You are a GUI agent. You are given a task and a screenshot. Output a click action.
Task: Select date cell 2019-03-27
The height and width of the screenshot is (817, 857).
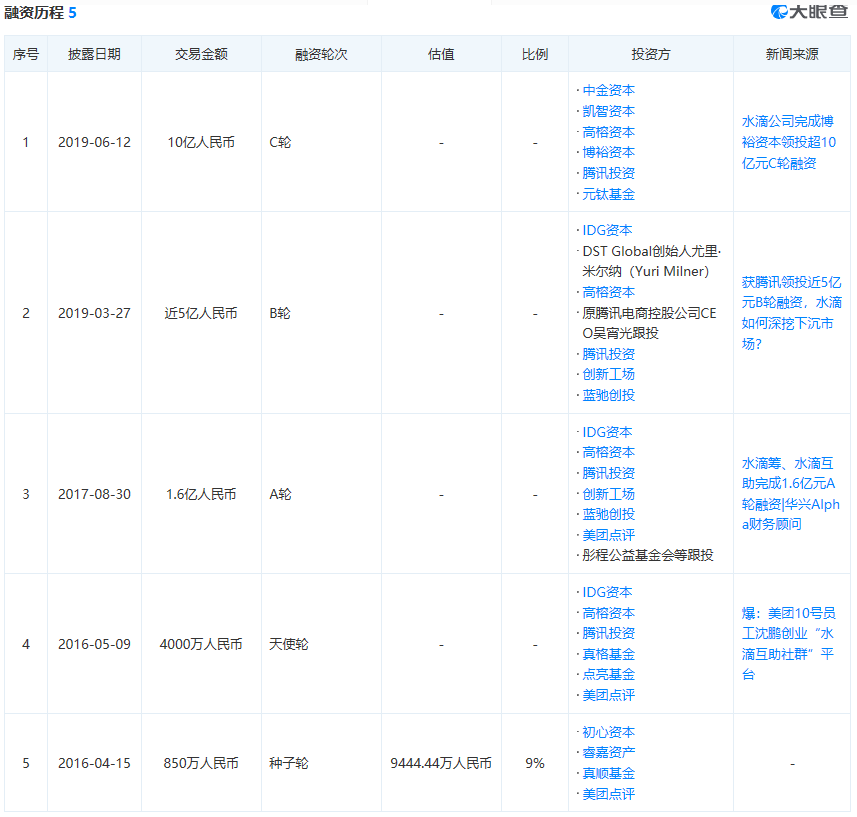[95, 313]
